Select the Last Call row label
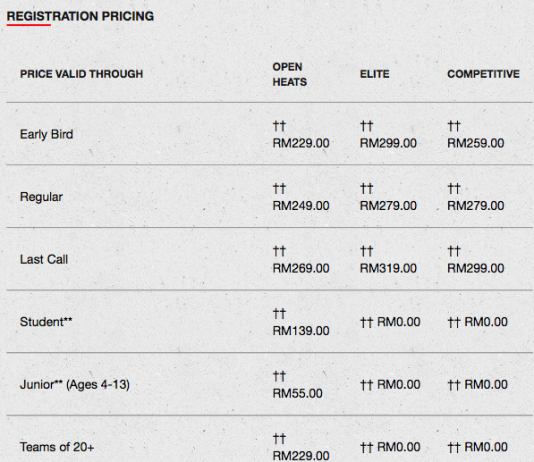 44,259
